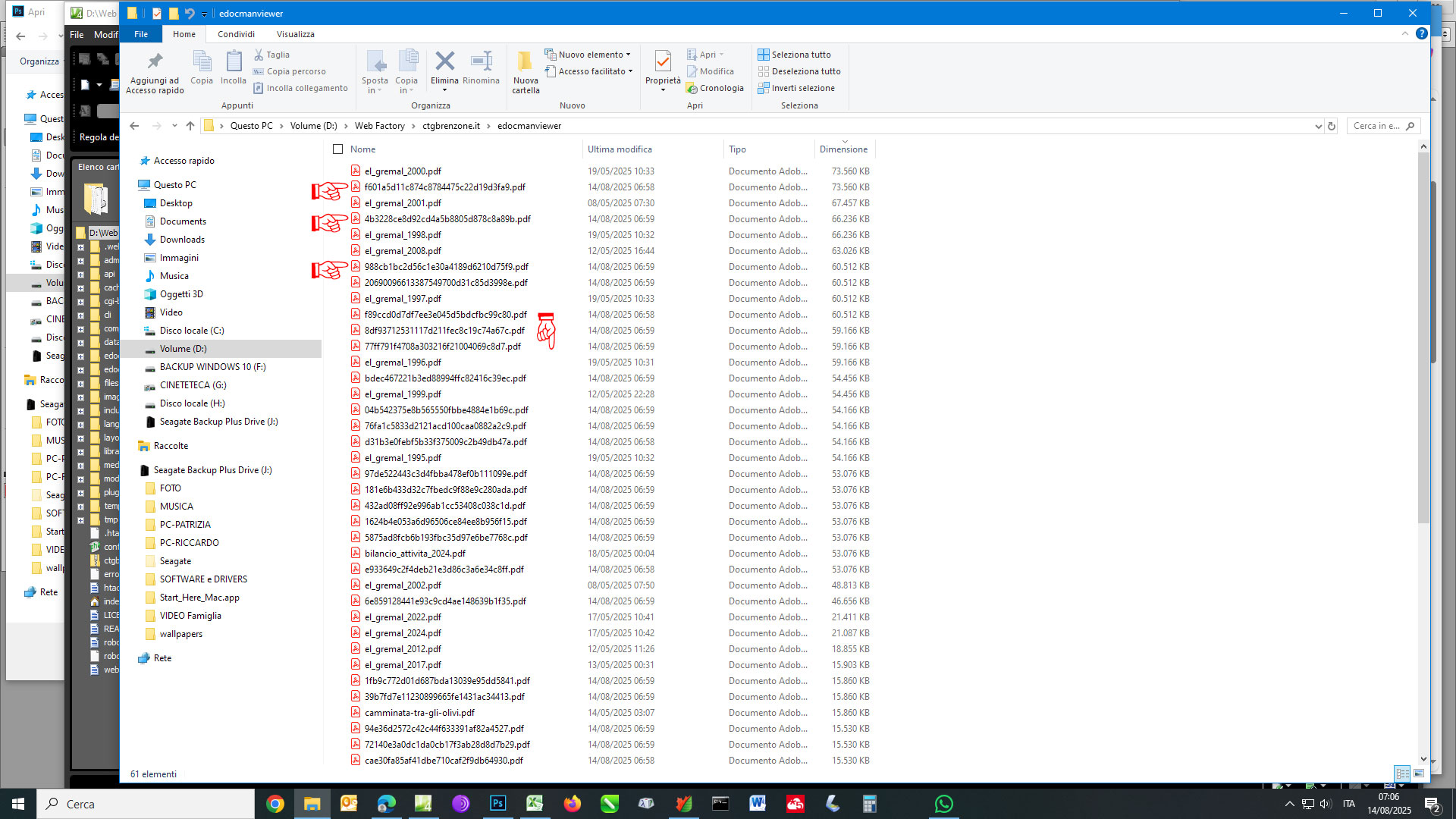1456x819 pixels.
Task: Navigate back with the left arrow button
Action: [134, 126]
